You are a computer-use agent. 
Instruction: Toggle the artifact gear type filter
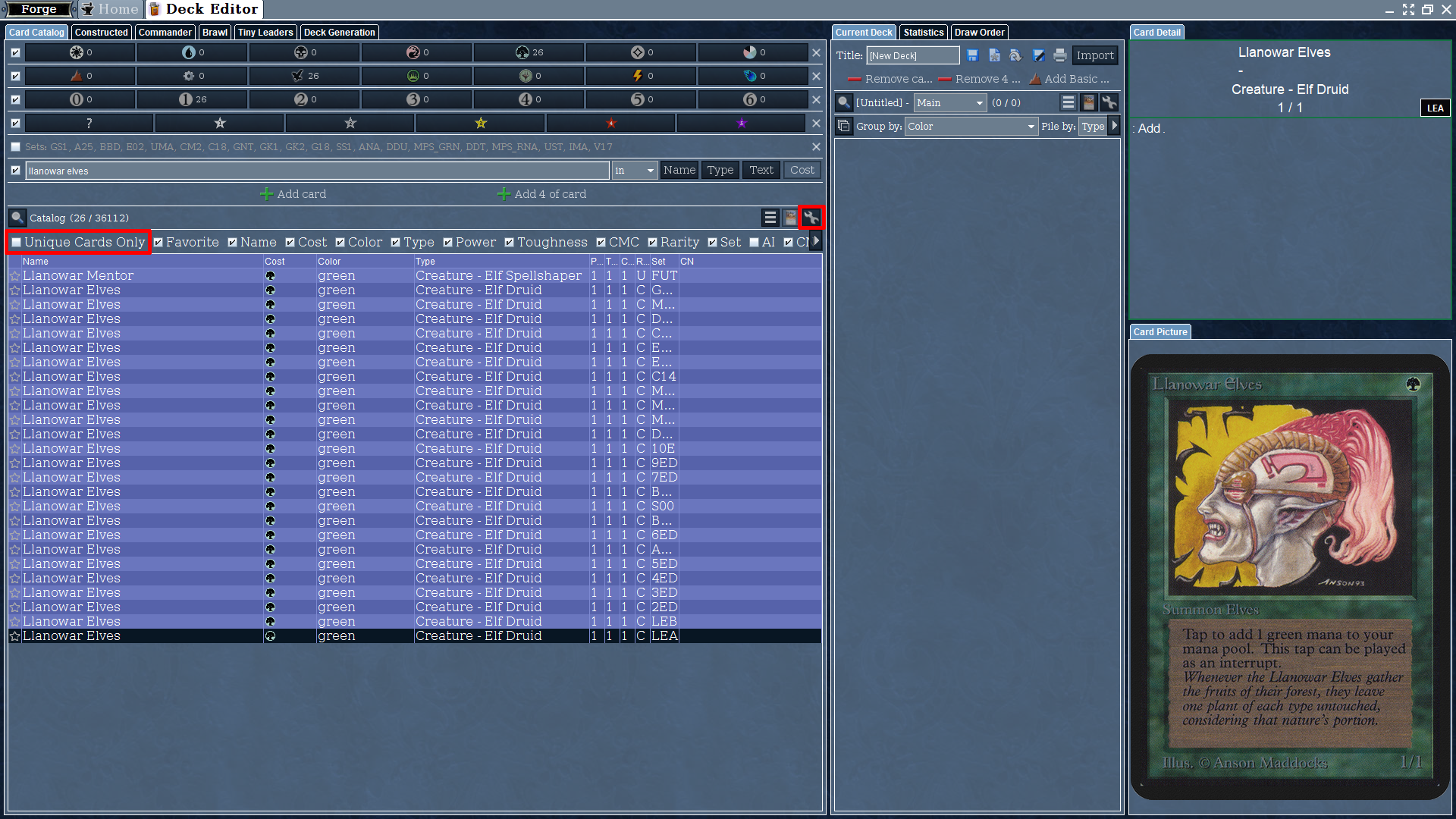193,76
